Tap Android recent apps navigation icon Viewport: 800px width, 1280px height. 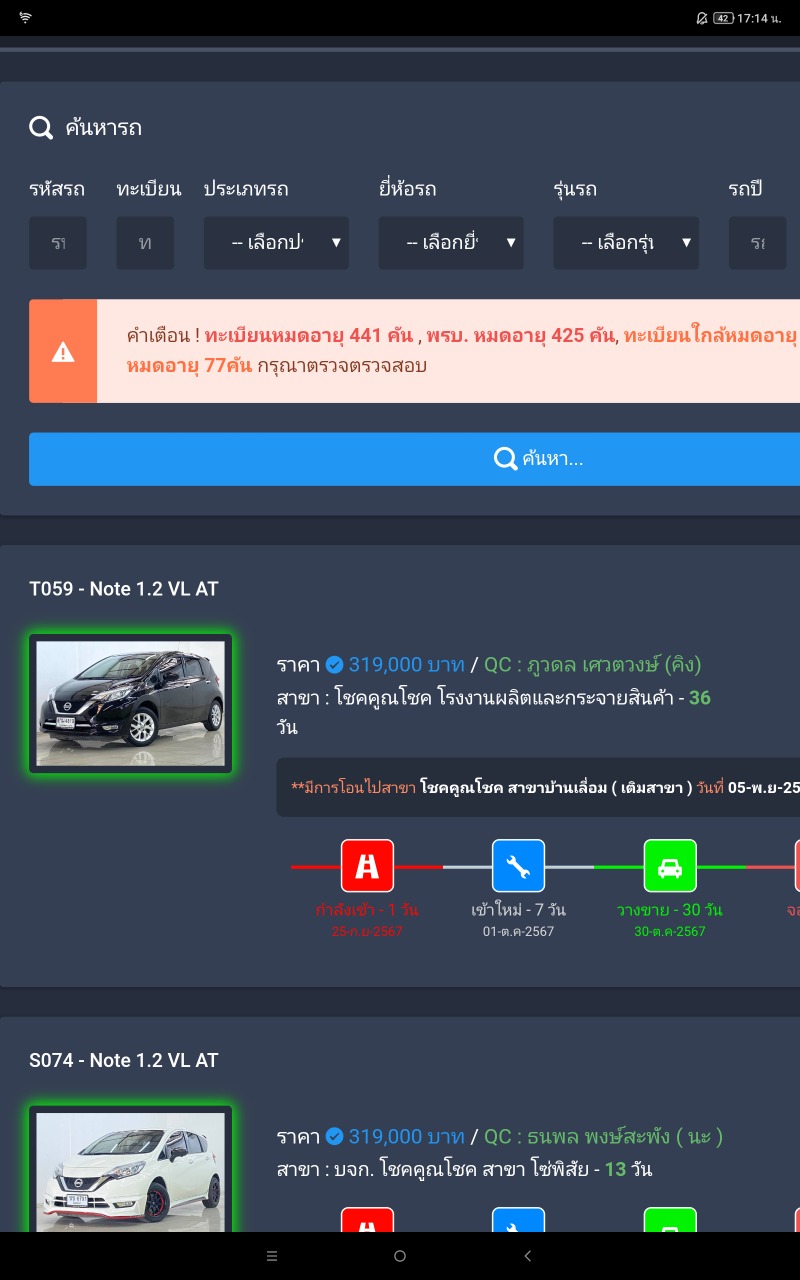click(272, 1256)
